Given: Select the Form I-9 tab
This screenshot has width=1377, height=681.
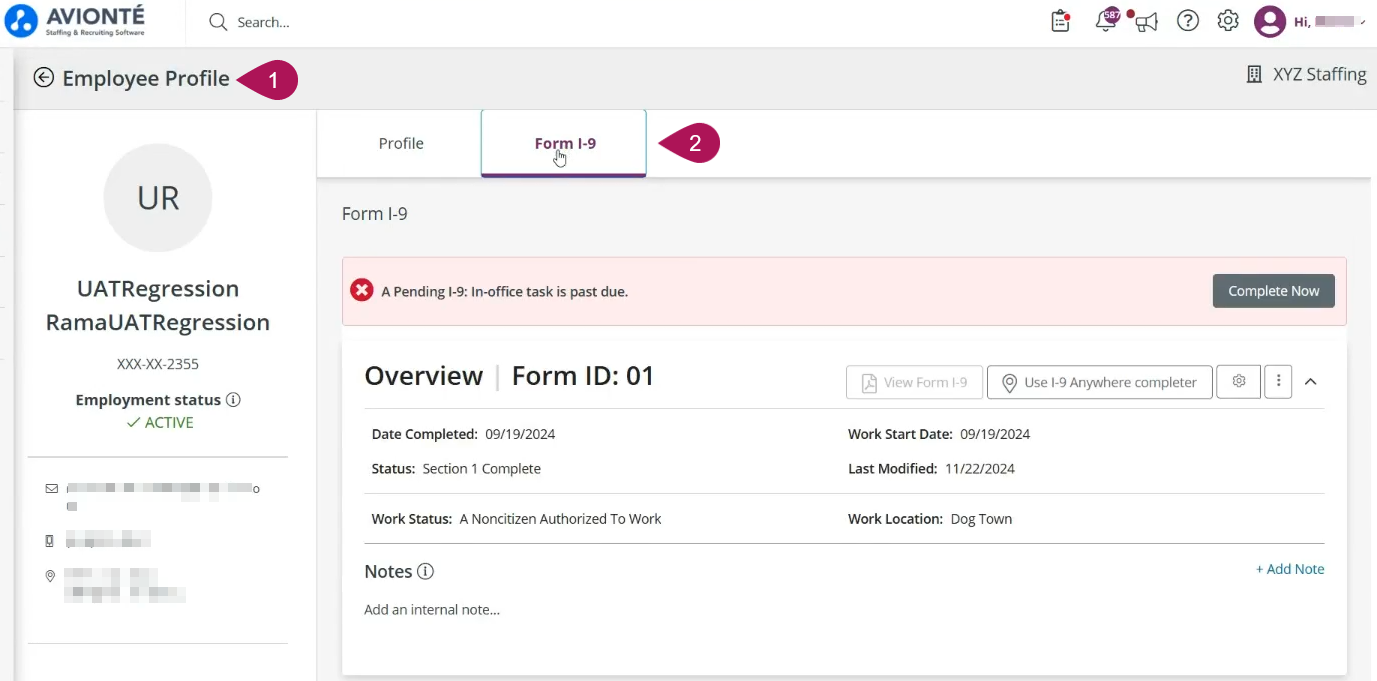Looking at the screenshot, I should pos(564,144).
